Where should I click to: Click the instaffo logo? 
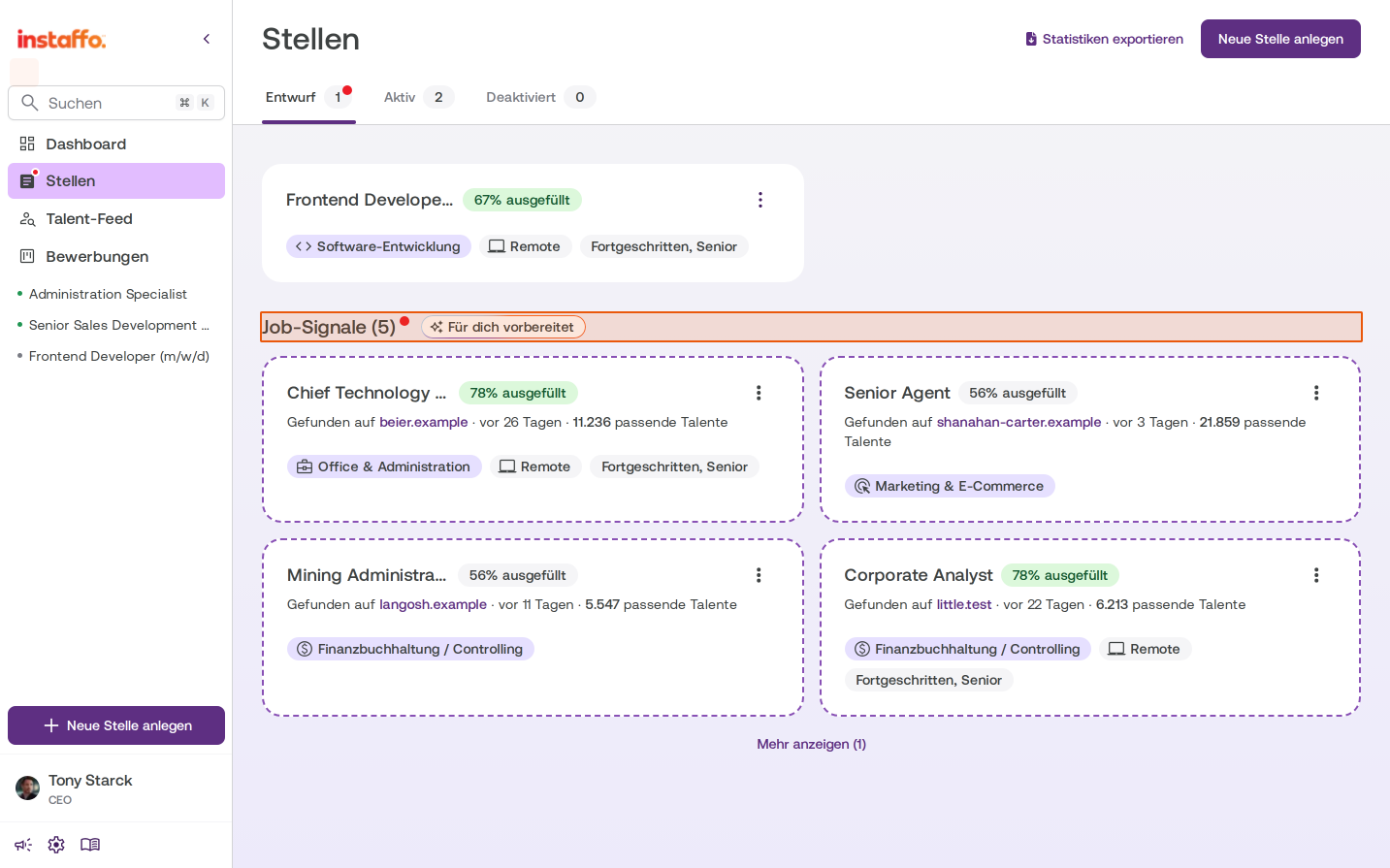(x=61, y=39)
